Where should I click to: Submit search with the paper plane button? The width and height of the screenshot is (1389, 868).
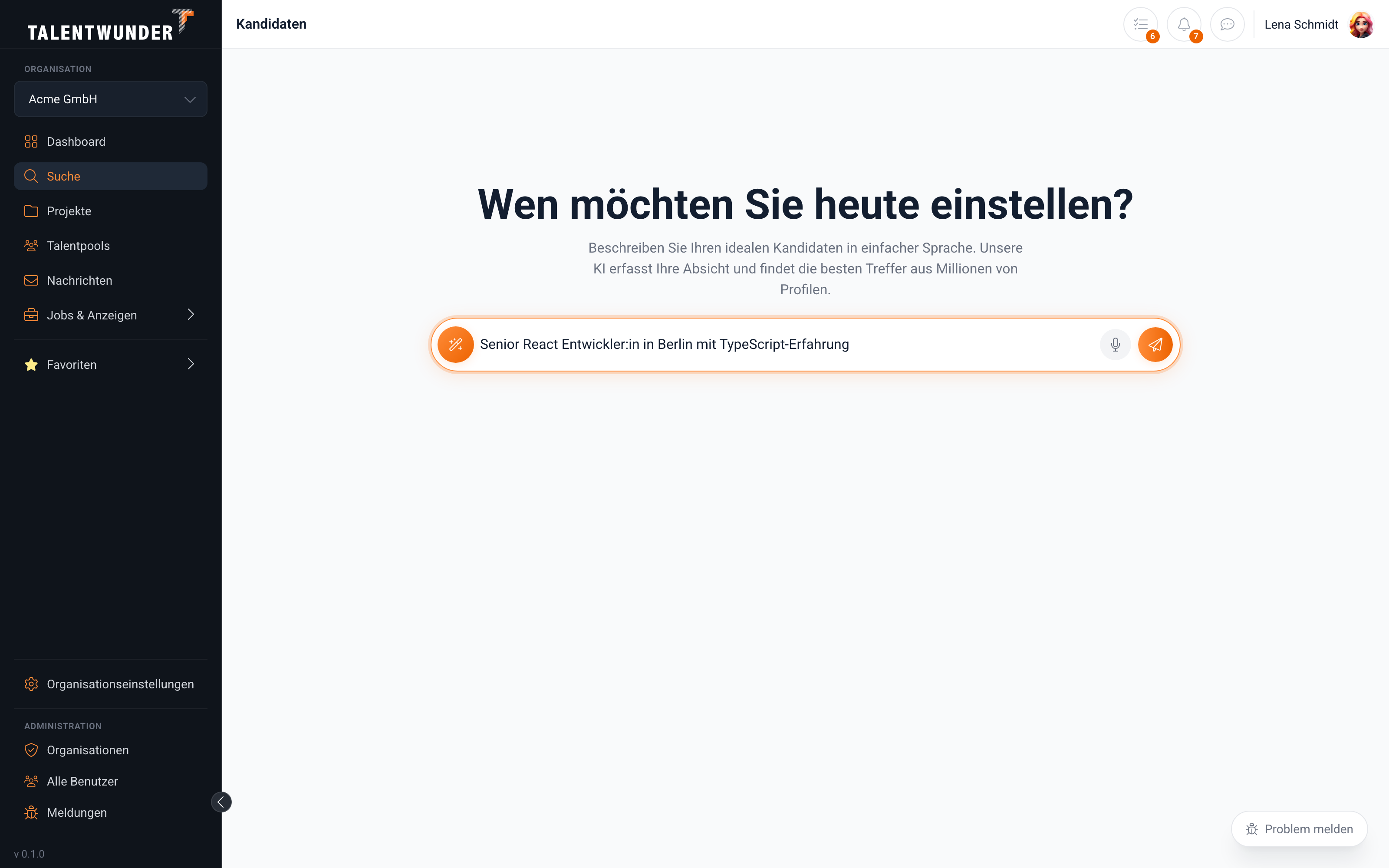point(1155,345)
